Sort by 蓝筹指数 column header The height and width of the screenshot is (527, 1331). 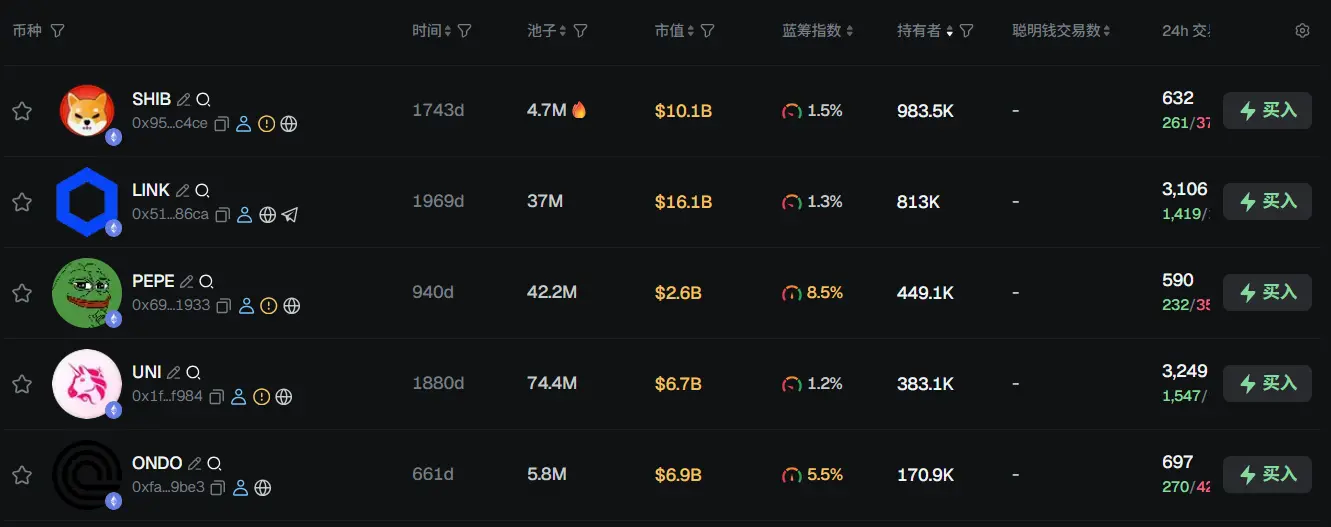click(817, 31)
